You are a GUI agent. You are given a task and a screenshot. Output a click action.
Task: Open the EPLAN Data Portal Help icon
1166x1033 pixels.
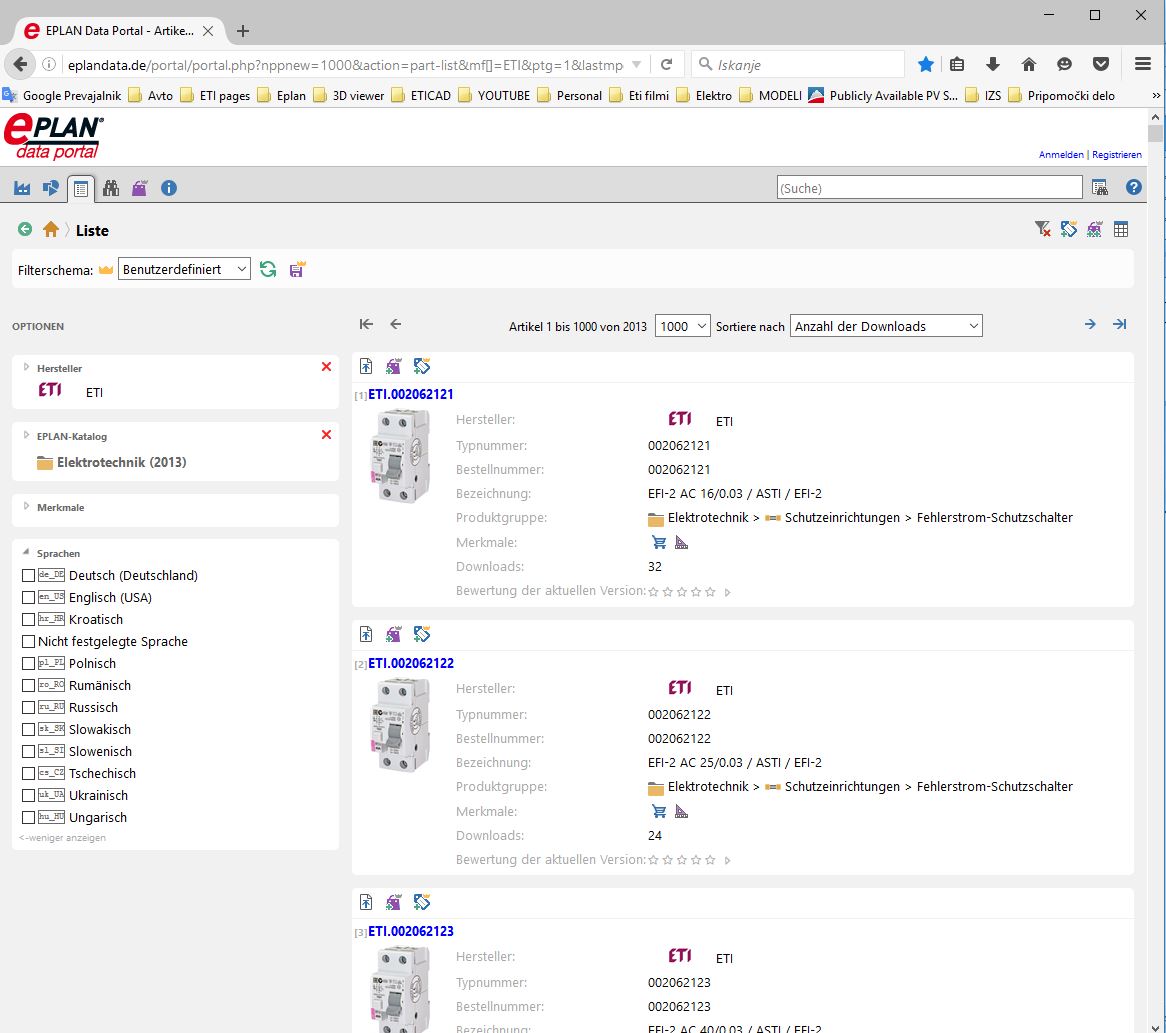pos(1133,187)
